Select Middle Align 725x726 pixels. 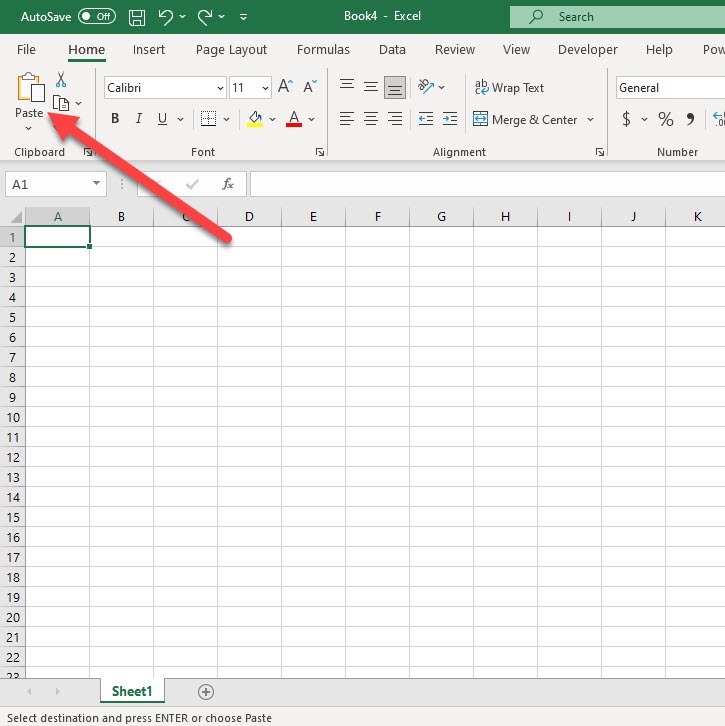coord(371,87)
